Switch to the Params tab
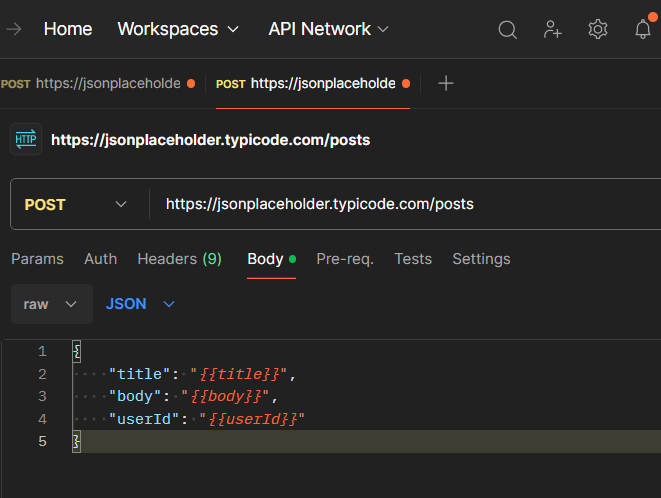Image resolution: width=661 pixels, height=498 pixels. (37, 259)
